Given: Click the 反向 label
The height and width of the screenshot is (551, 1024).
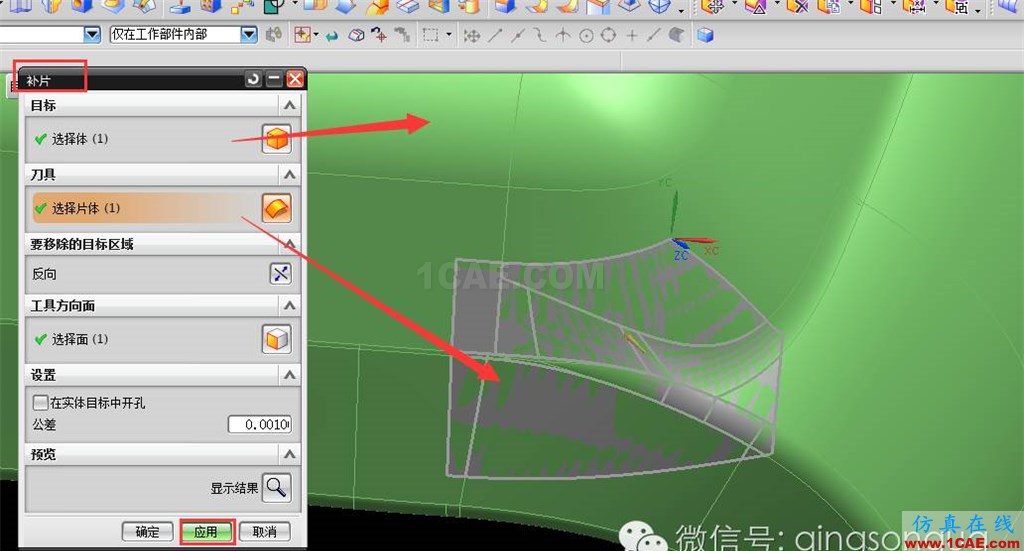Looking at the screenshot, I should coord(44,274).
